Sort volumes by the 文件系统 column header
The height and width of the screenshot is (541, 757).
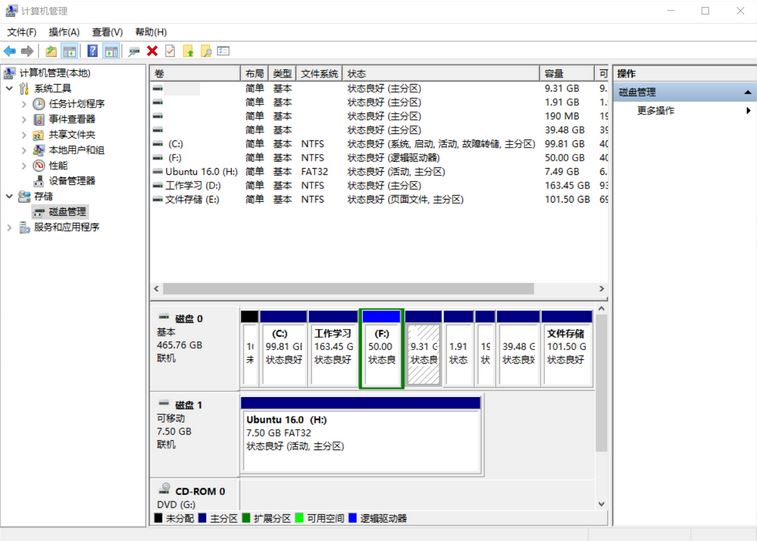319,74
